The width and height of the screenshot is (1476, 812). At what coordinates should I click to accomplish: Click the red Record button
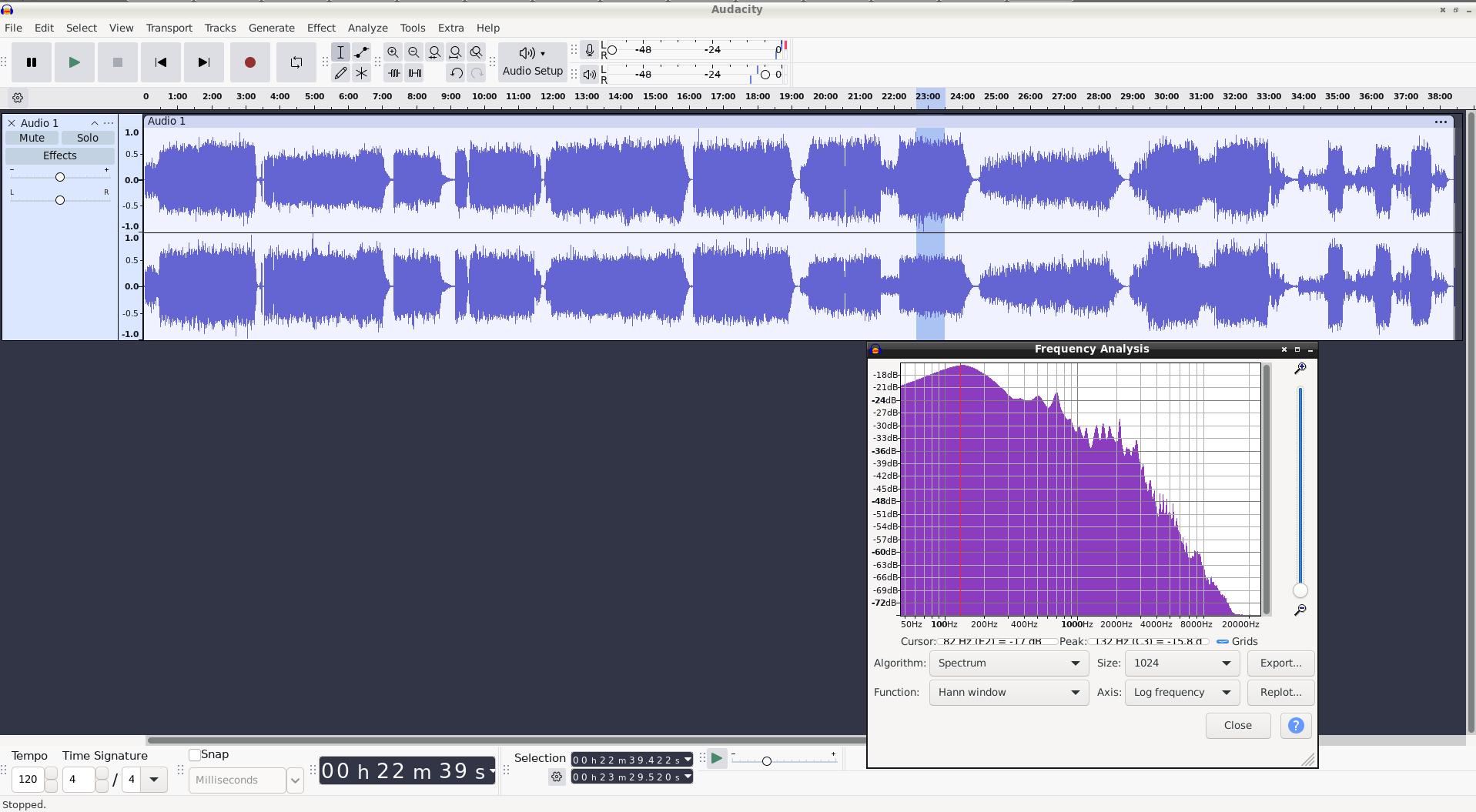250,62
